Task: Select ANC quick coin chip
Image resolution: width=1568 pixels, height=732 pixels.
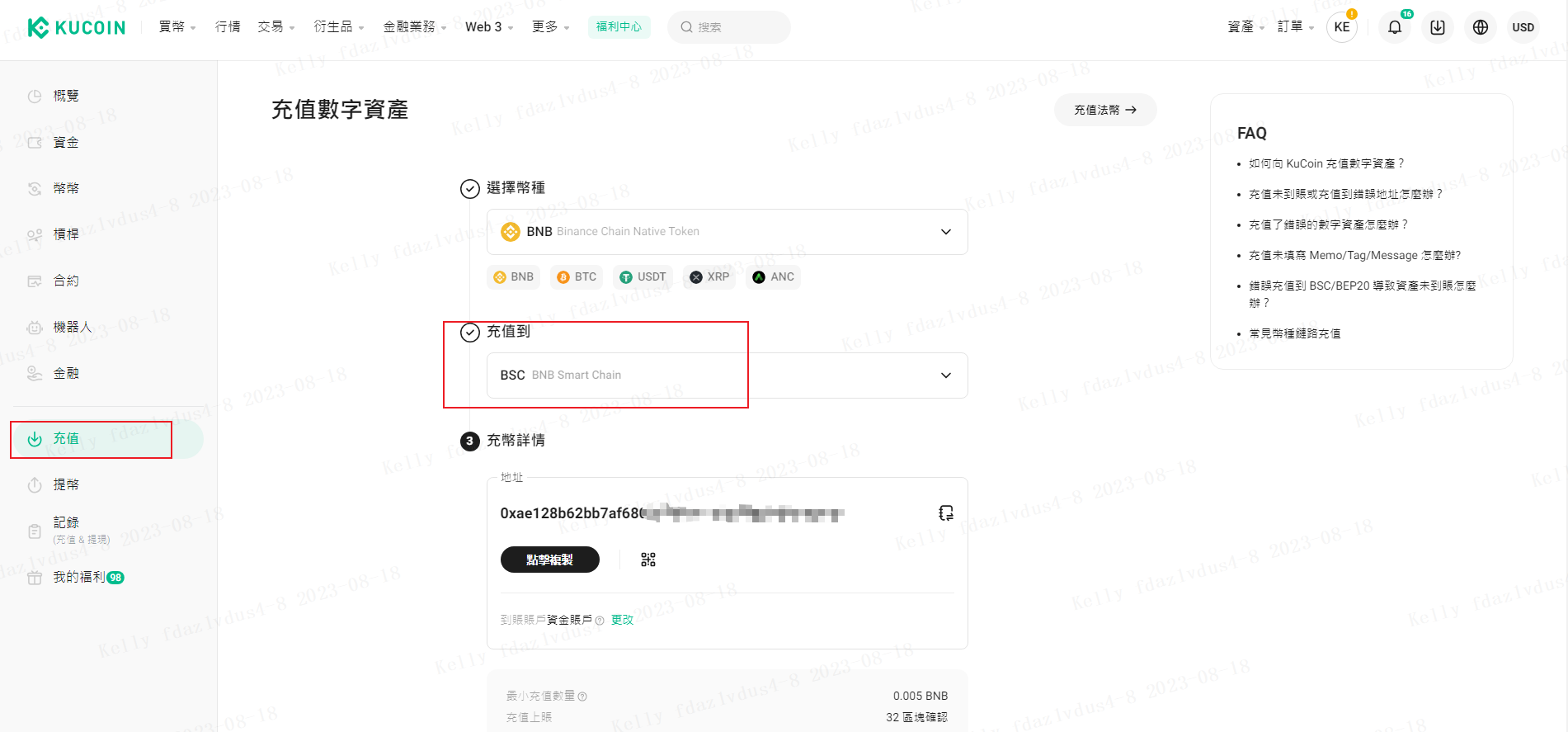Action: pos(773,276)
